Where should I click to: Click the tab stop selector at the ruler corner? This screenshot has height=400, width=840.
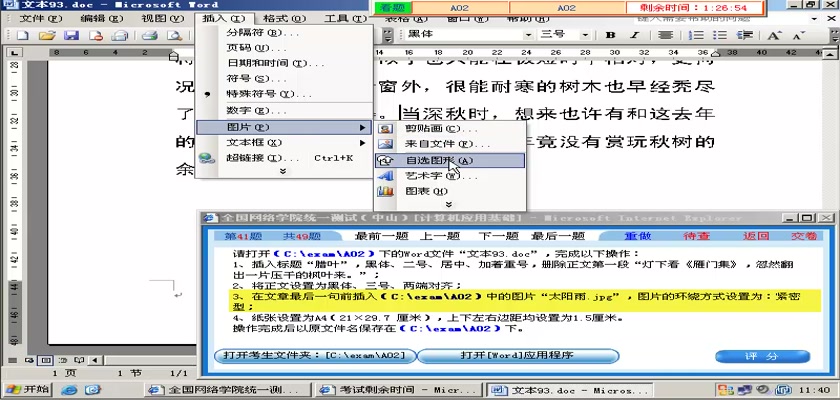coord(14,52)
